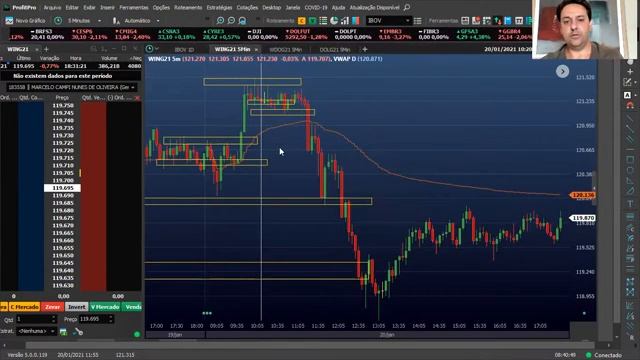Click the V Mercado sell button
640x360 pixels.
click(105, 307)
